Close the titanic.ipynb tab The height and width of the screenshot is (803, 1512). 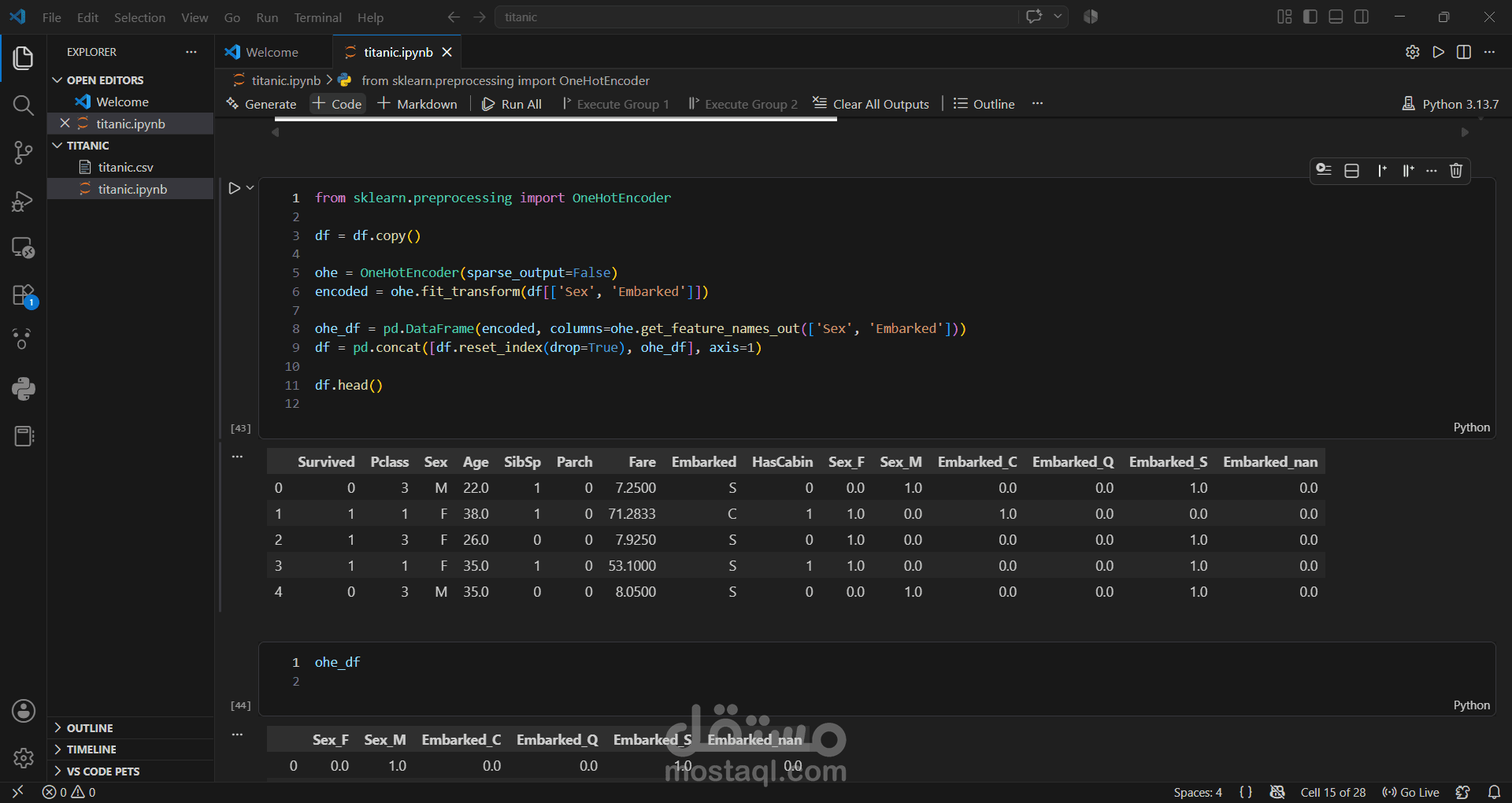447,52
